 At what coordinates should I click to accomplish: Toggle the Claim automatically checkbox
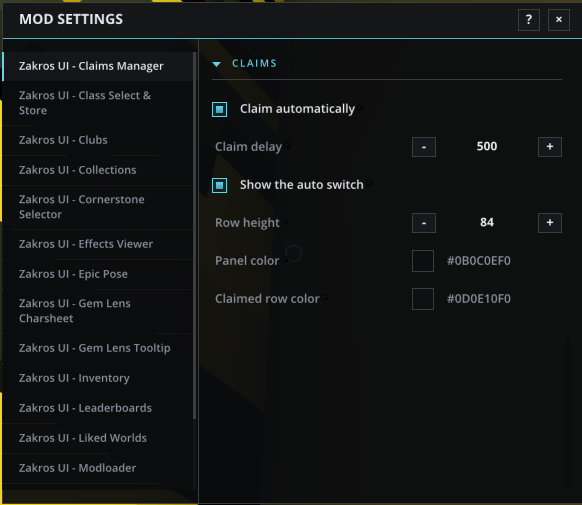[219, 109]
